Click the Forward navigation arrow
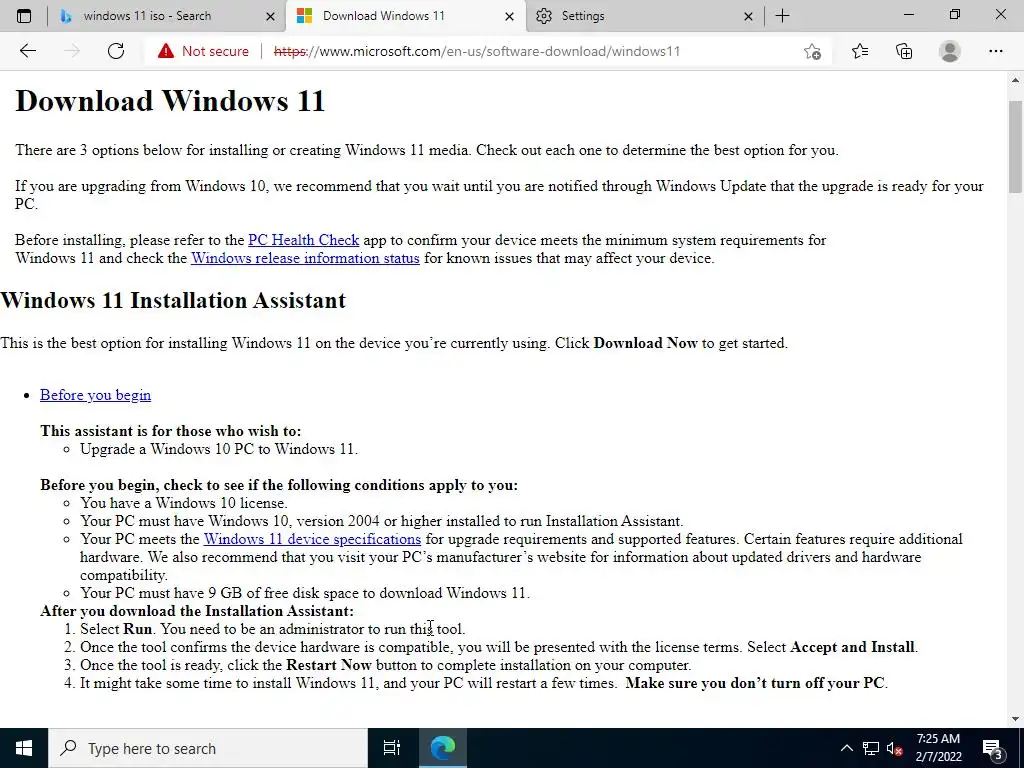Screen dimensions: 1024x768 click(72, 51)
